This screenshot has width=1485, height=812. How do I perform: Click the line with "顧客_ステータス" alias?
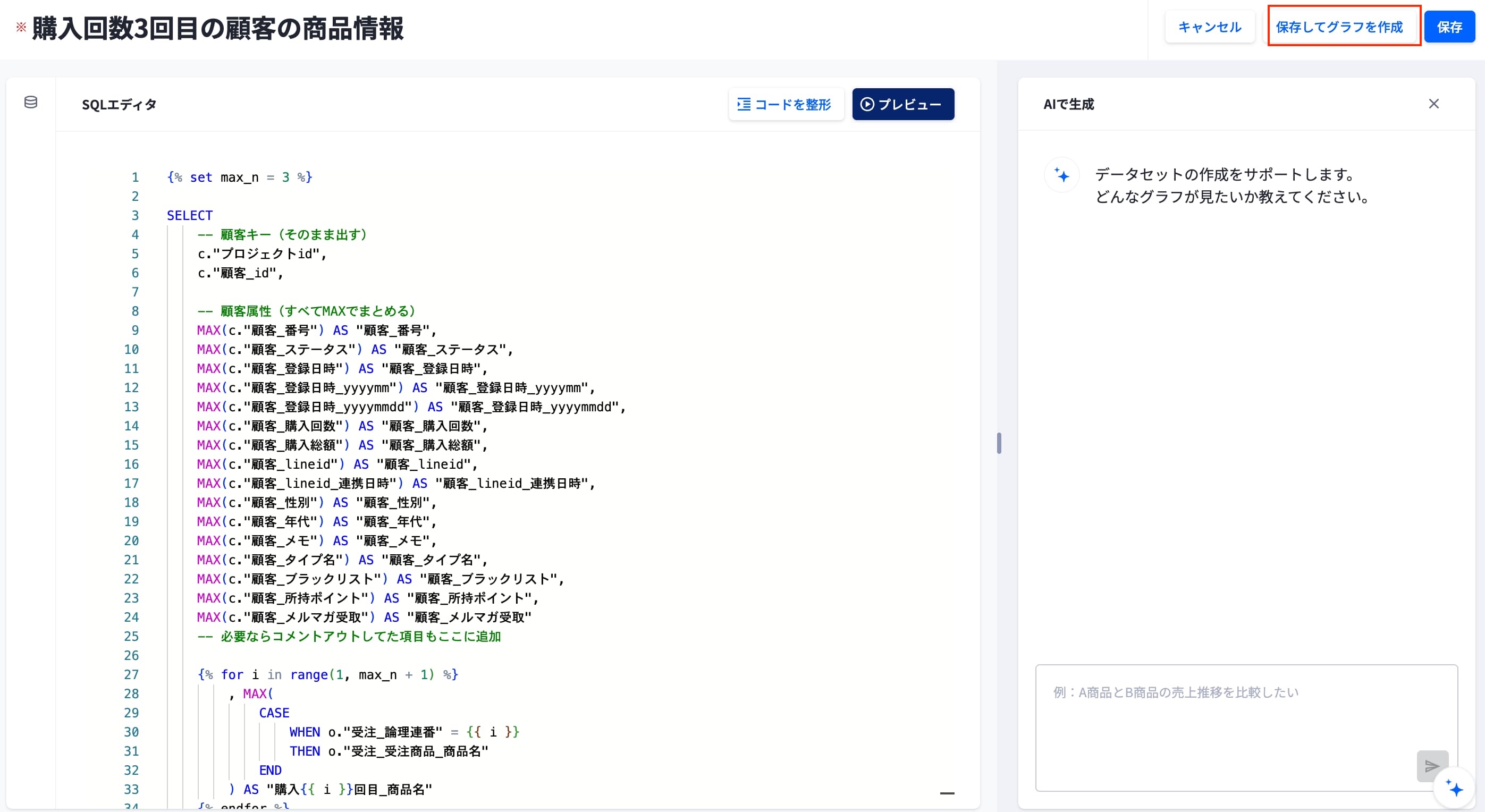pos(355,349)
